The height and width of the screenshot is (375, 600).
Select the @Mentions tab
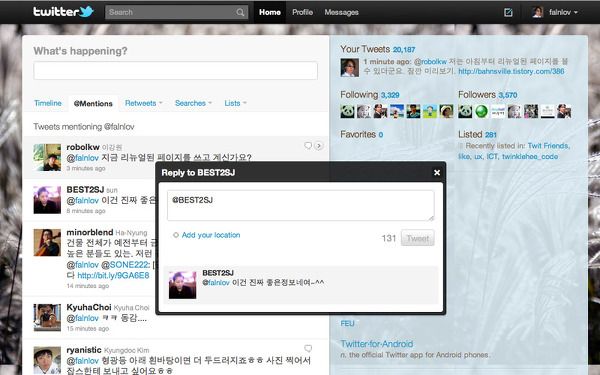point(93,103)
